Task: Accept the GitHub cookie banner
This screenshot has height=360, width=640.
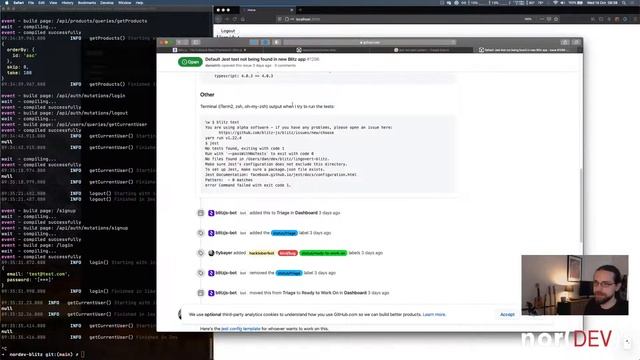Action: (x=507, y=315)
